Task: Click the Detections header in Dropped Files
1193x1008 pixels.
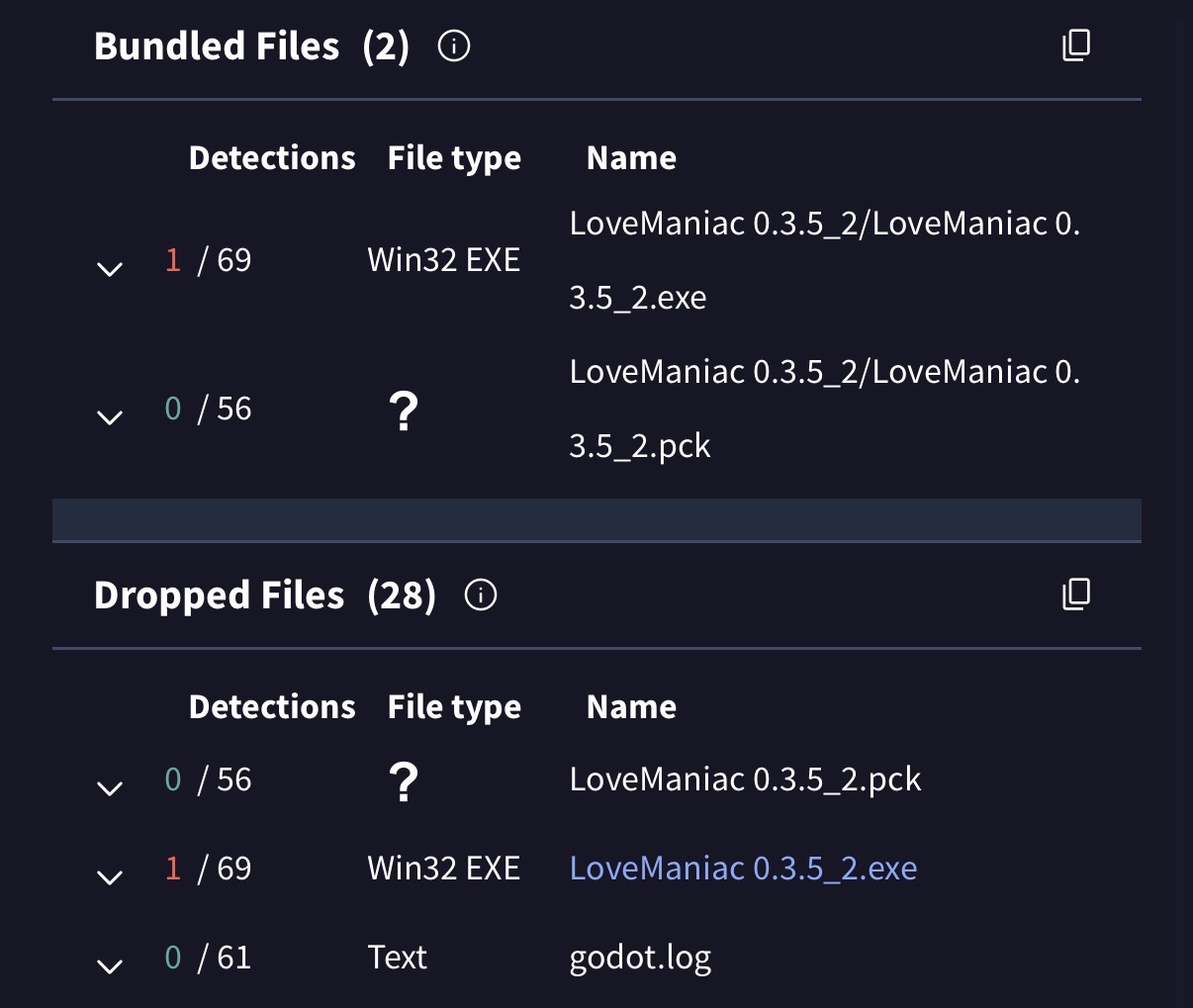Action: [272, 706]
